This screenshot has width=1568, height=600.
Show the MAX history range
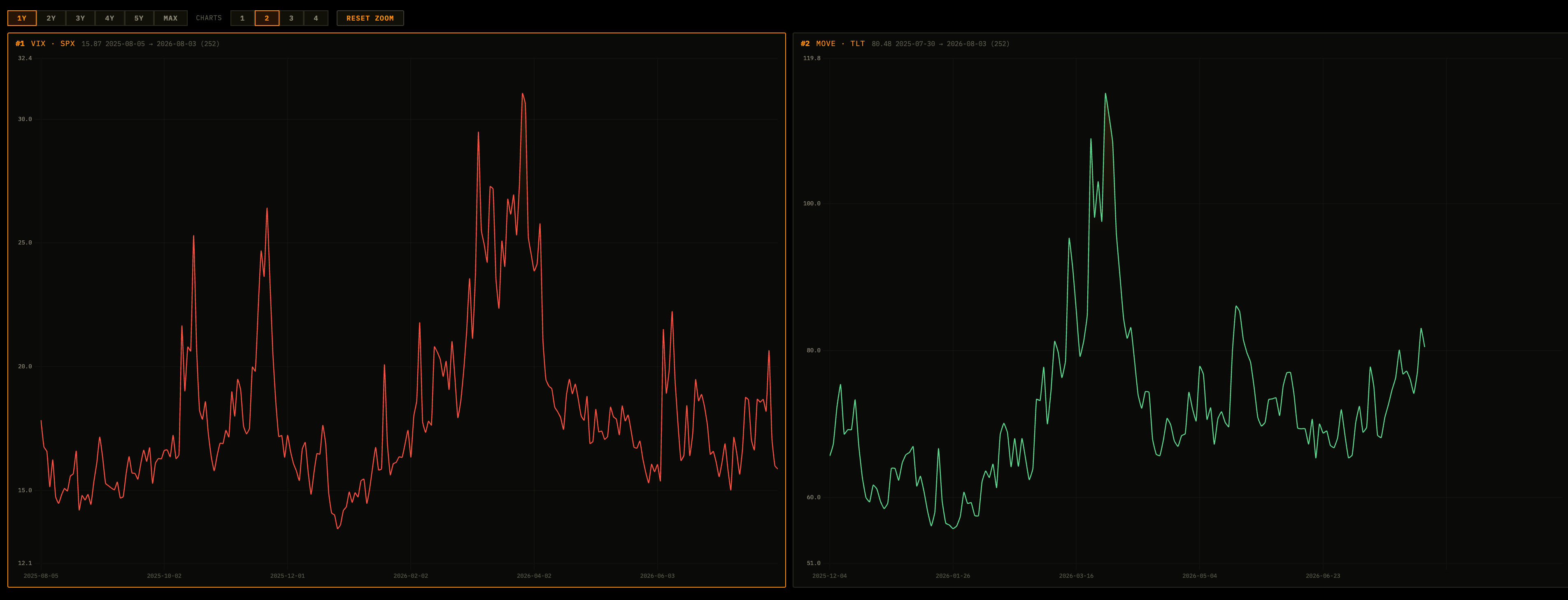tap(170, 18)
